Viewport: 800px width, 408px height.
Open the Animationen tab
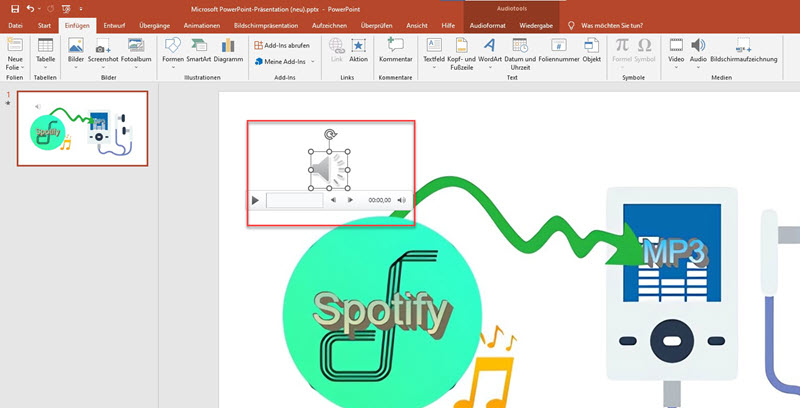coord(202,26)
